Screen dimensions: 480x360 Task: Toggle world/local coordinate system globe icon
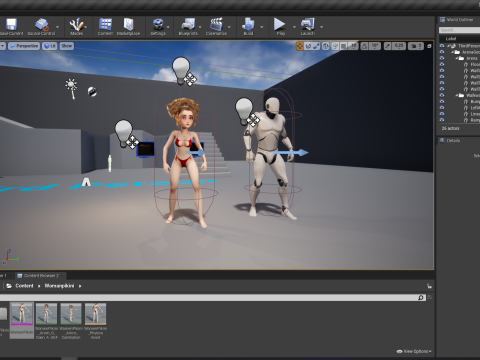326,46
